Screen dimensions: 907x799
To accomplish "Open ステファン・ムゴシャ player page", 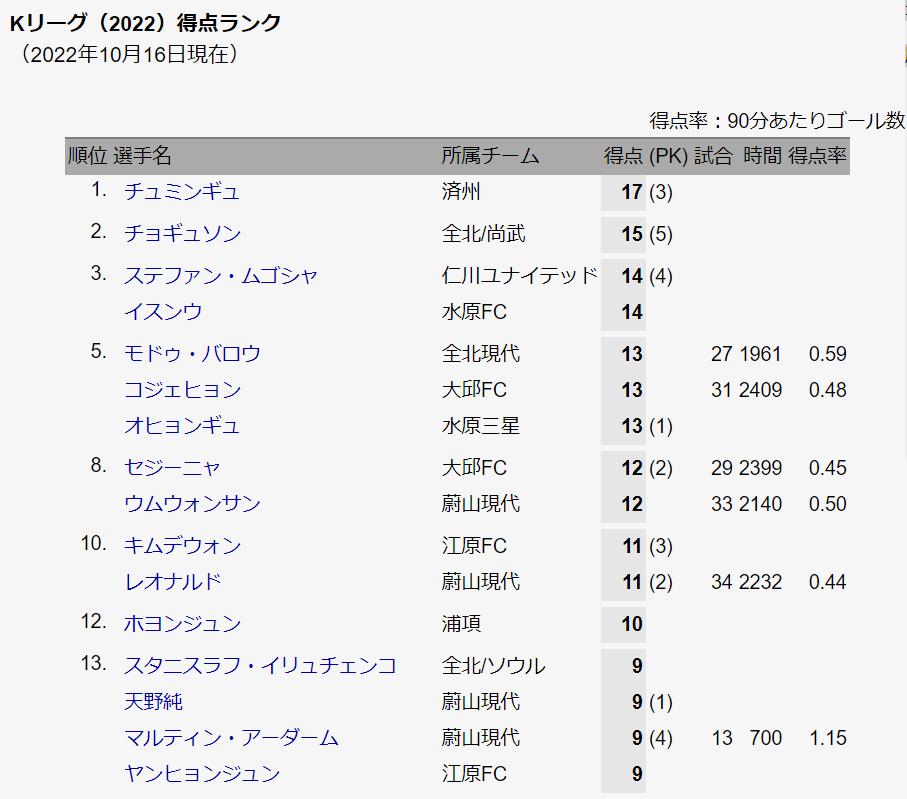I will pos(221,276).
